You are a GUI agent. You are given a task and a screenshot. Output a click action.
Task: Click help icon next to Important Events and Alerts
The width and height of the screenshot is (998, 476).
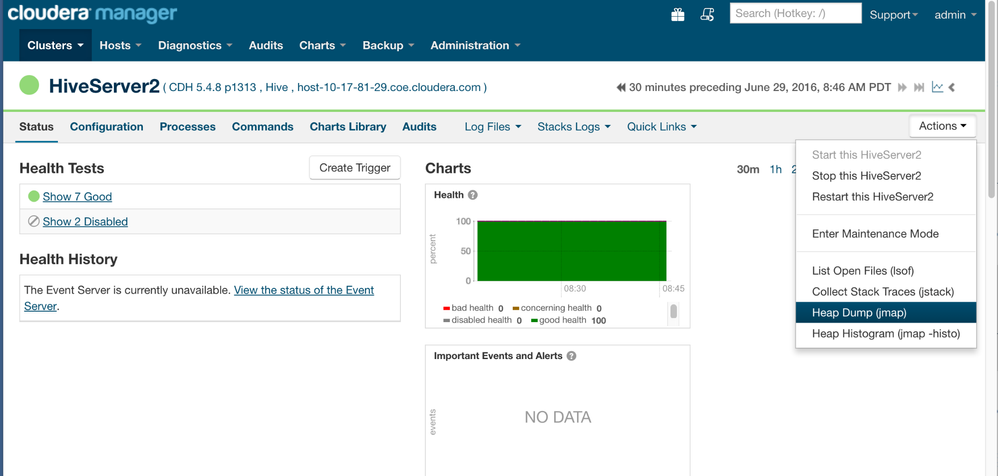click(x=571, y=356)
